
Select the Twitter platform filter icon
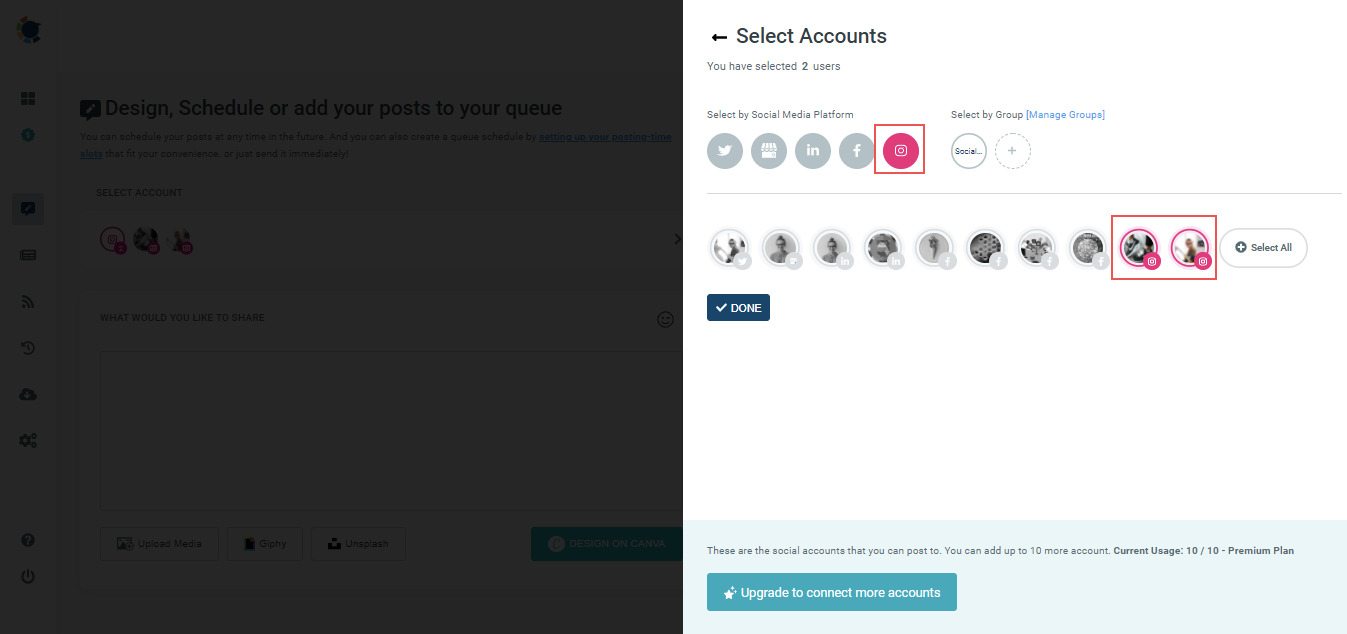coord(724,150)
